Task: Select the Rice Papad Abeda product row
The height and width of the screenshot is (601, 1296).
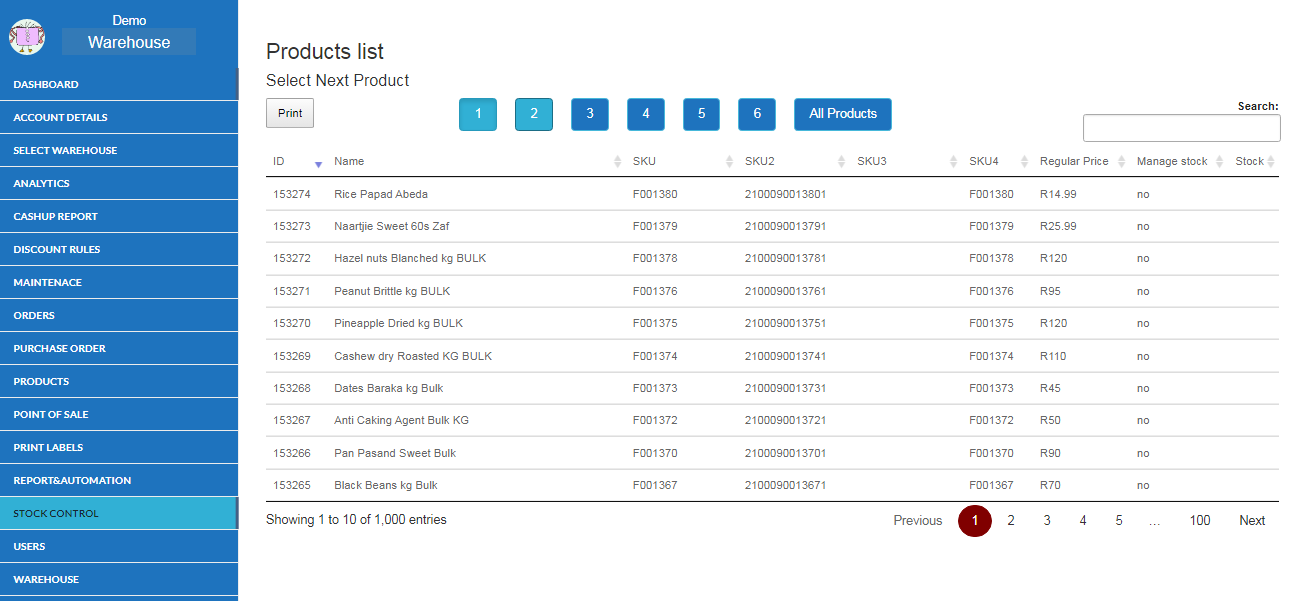Action: [381, 194]
